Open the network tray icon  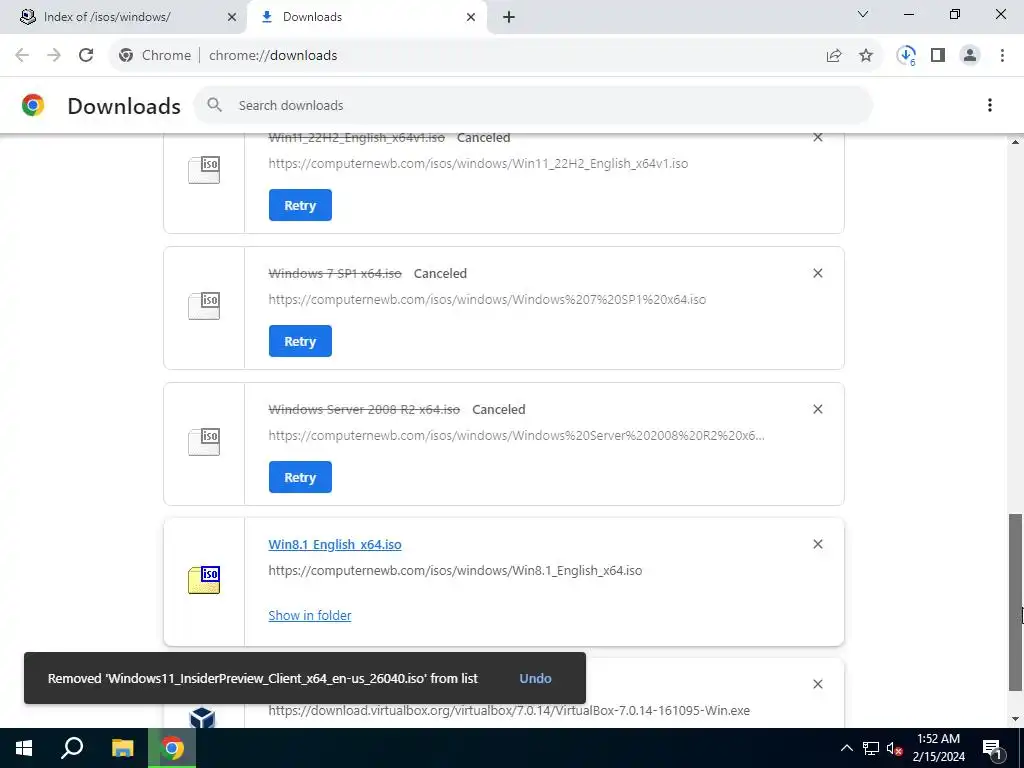click(871, 748)
